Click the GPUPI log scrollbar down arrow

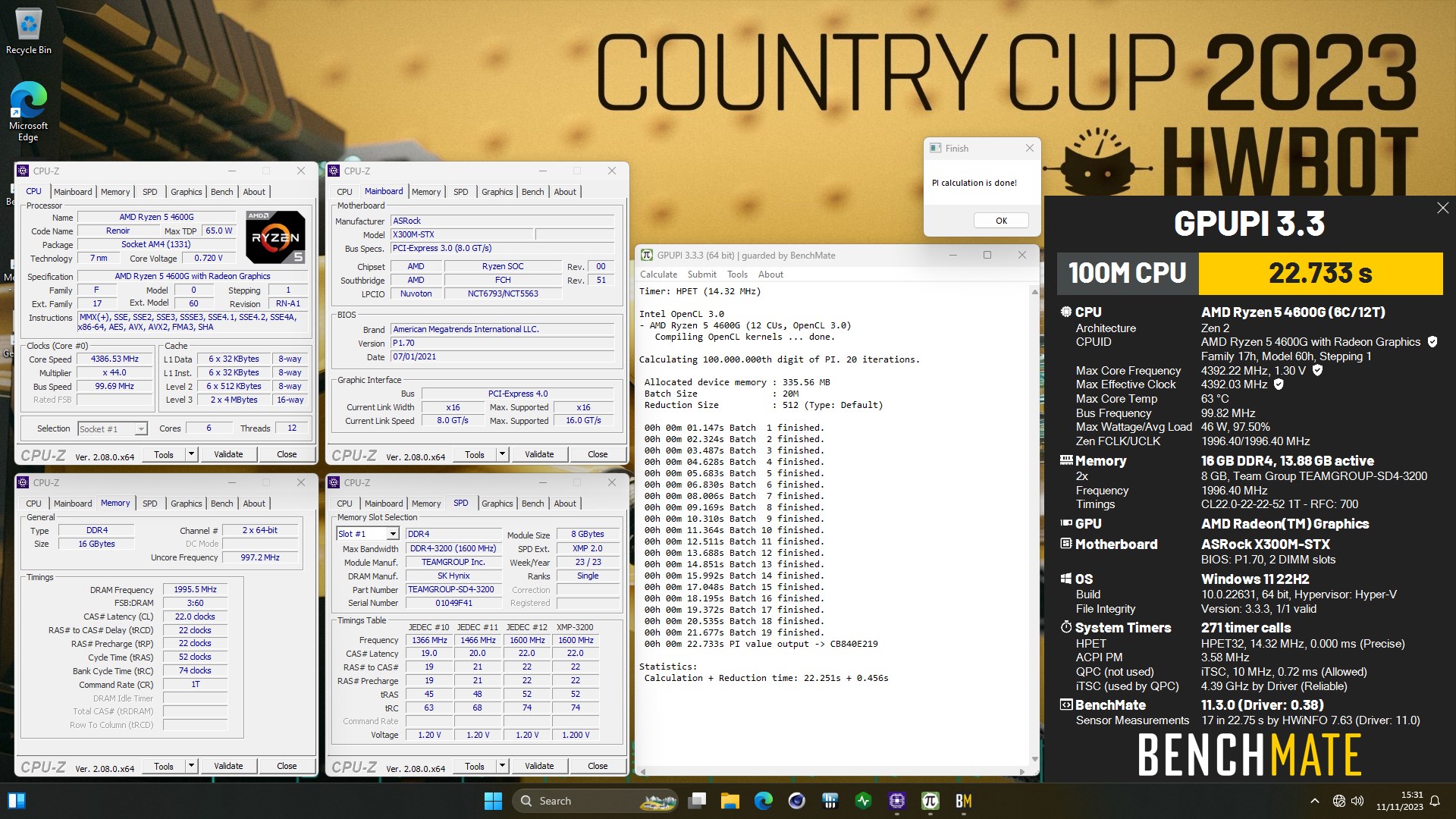(1034, 759)
